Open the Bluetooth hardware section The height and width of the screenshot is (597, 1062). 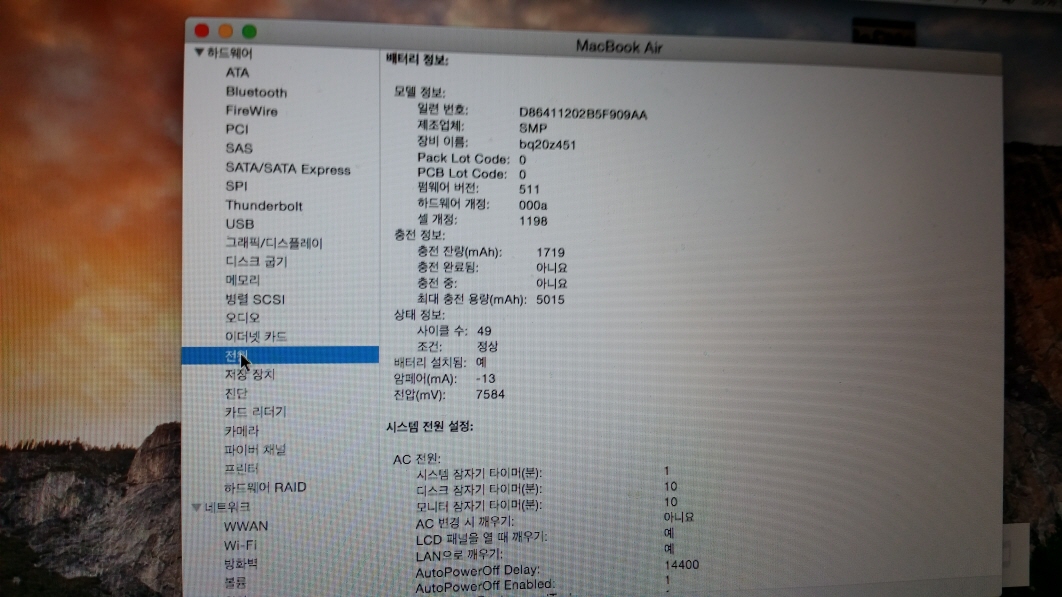point(256,92)
